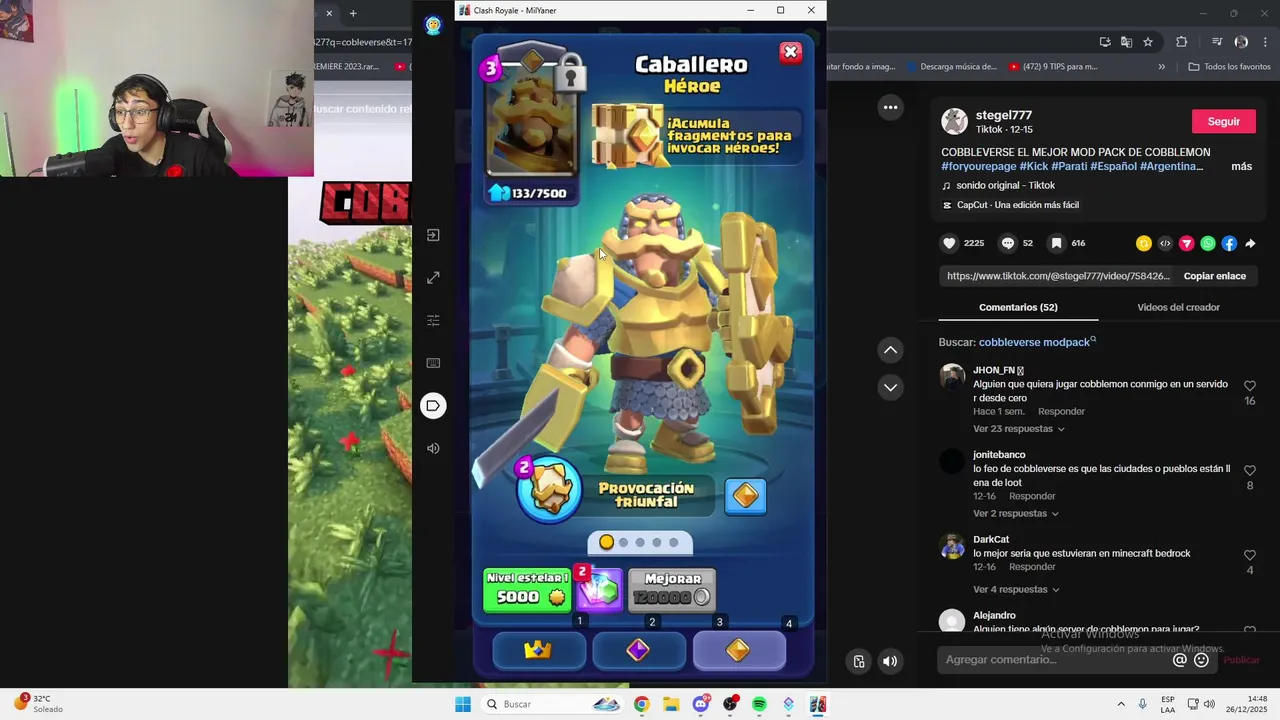Click the embed code icon
The height and width of the screenshot is (720, 1280).
[x=1165, y=243]
